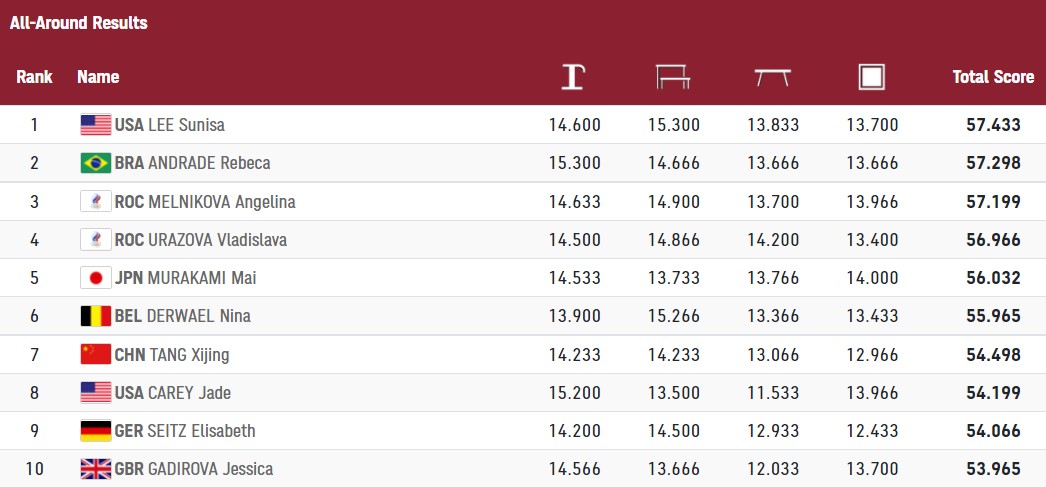Click the USA flag beside LEE Sunisa
This screenshot has height=487, width=1046.
click(95, 125)
